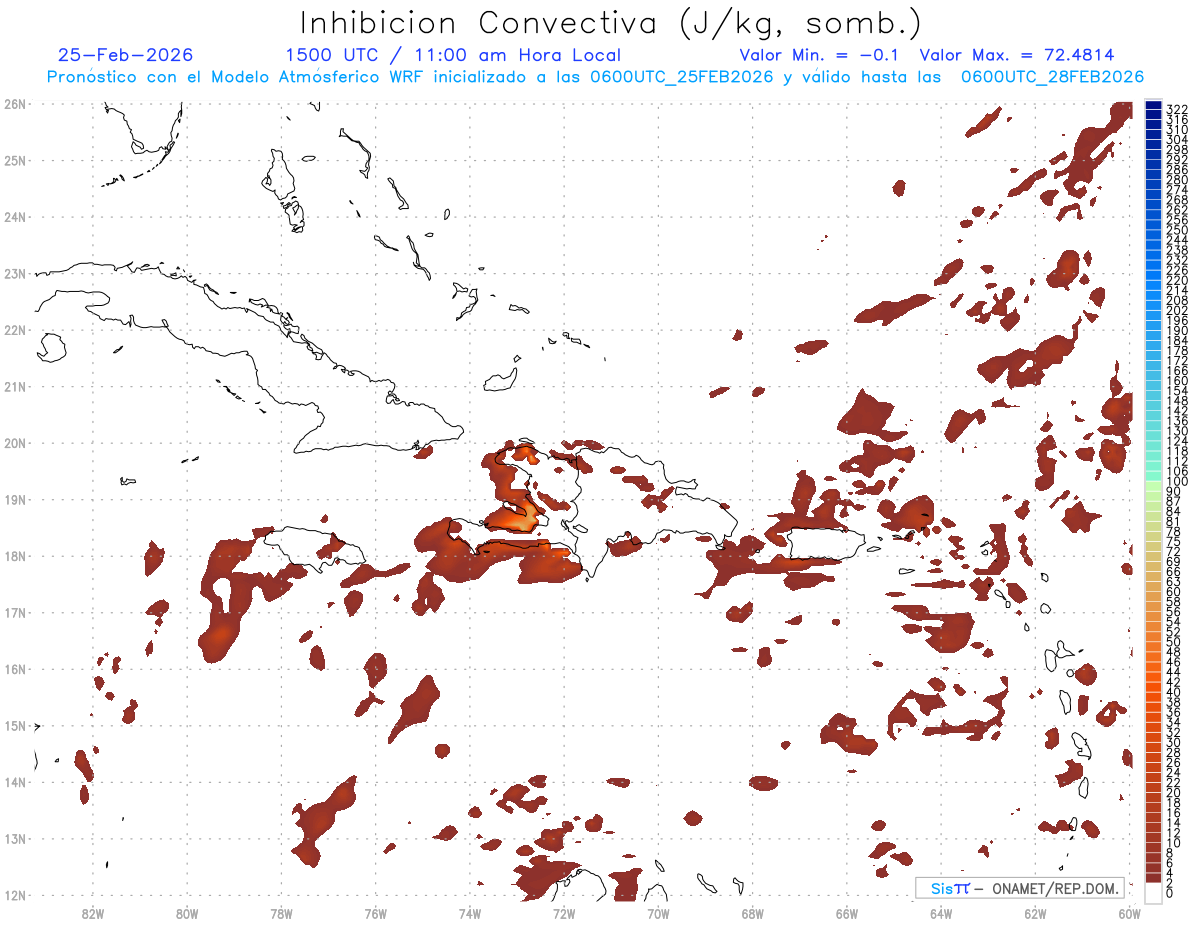Image resolution: width=1200 pixels, height=927 pixels.
Task: Select the "Valor Max. = 72.4814" label
Action: coord(1017,55)
